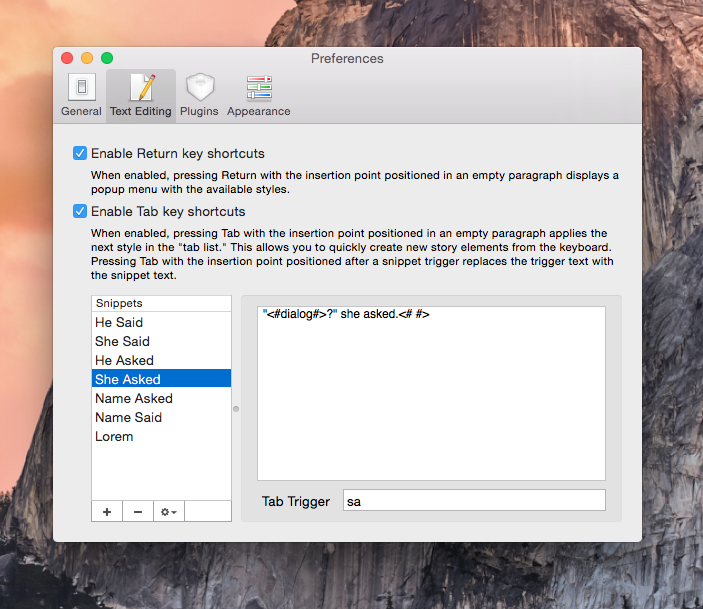The image size is (703, 609).
Task: Open the snippets gear action menu
Action: tap(169, 512)
